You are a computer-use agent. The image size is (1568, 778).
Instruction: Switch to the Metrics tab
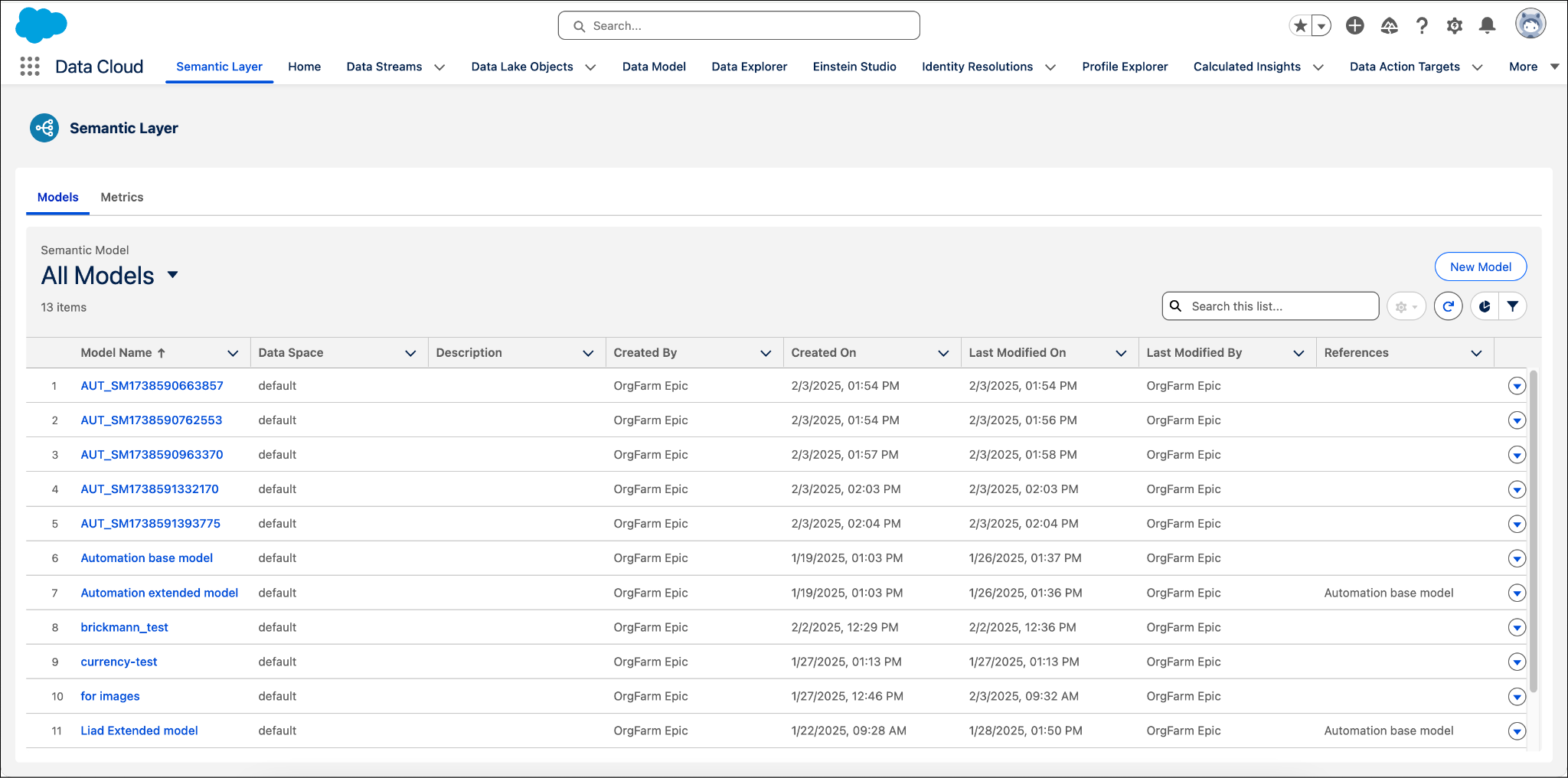(122, 198)
